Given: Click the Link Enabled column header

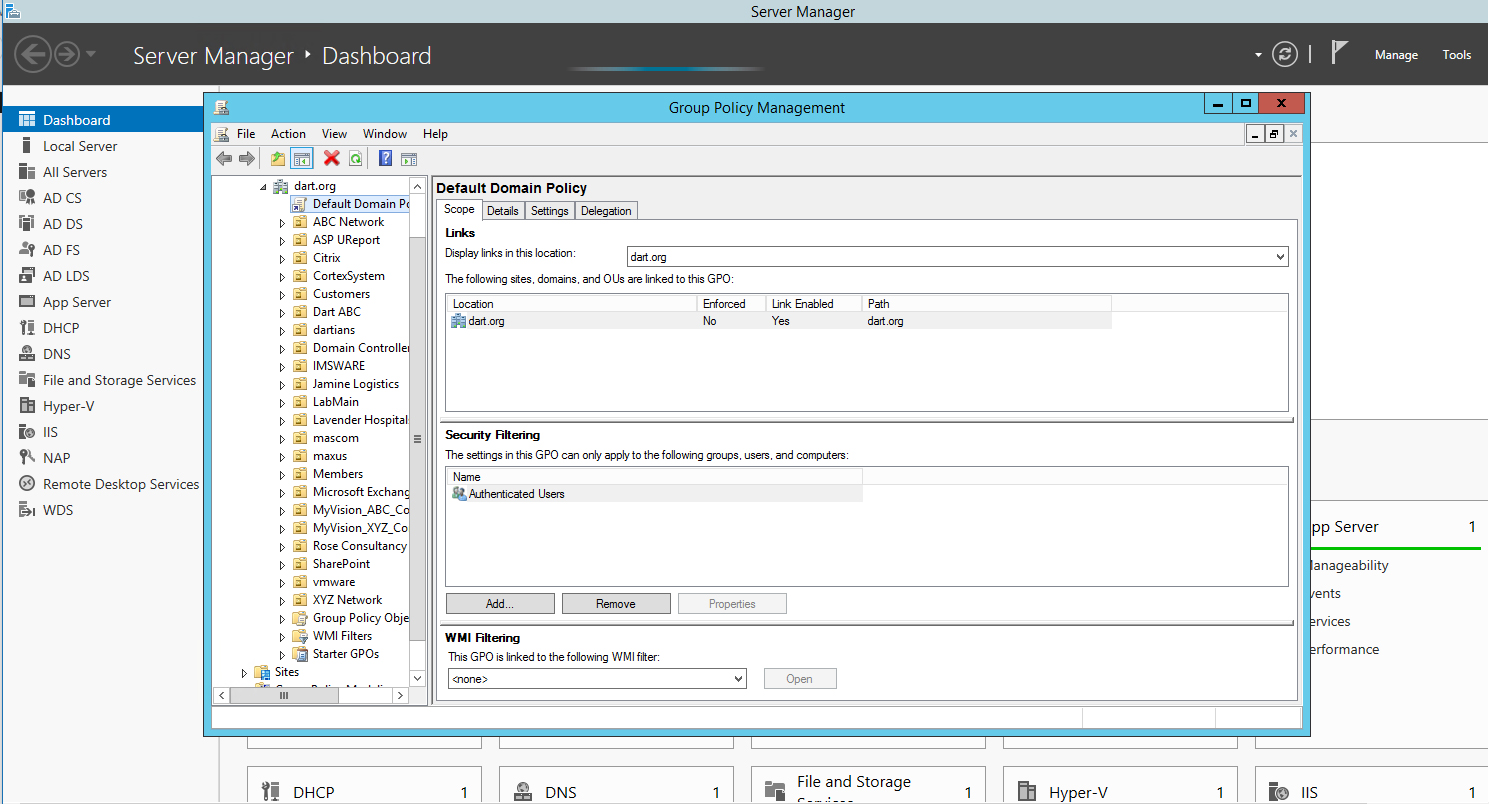Looking at the screenshot, I should tap(813, 304).
